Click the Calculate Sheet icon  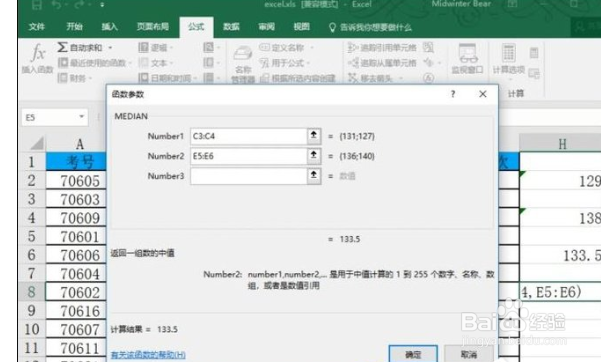[x=534, y=73]
